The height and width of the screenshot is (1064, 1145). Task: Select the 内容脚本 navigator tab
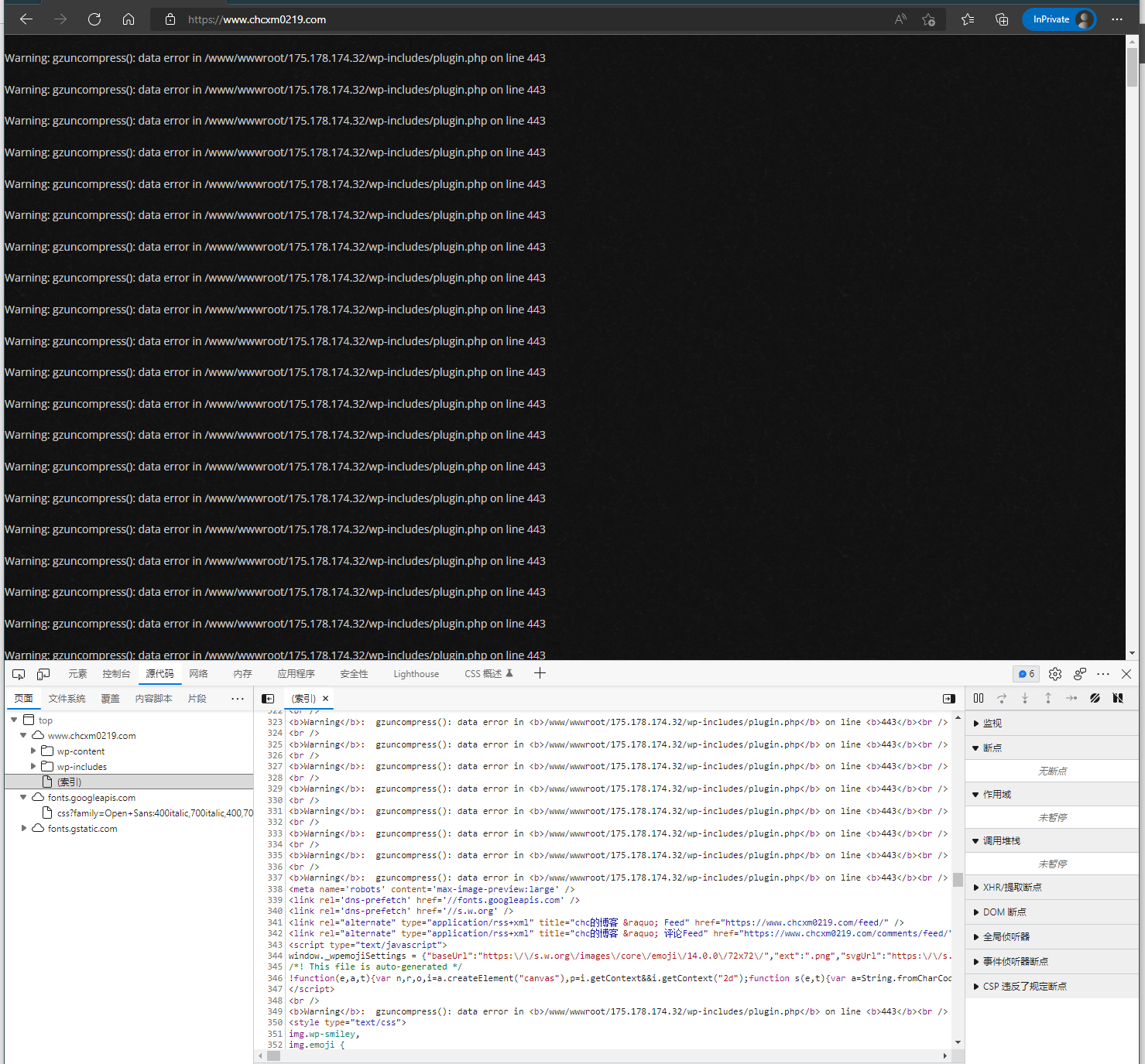click(153, 699)
